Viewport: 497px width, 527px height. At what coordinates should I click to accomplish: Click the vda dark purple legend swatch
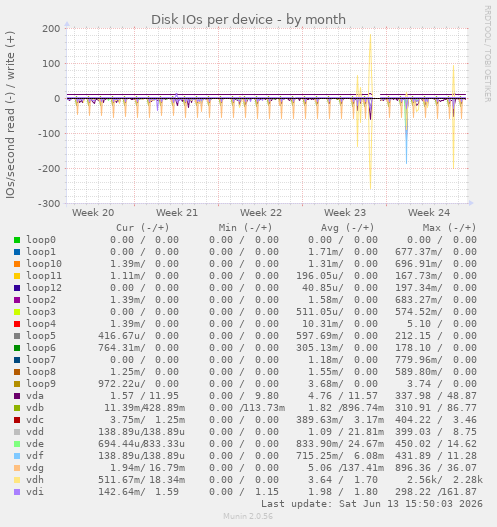coord(17,396)
